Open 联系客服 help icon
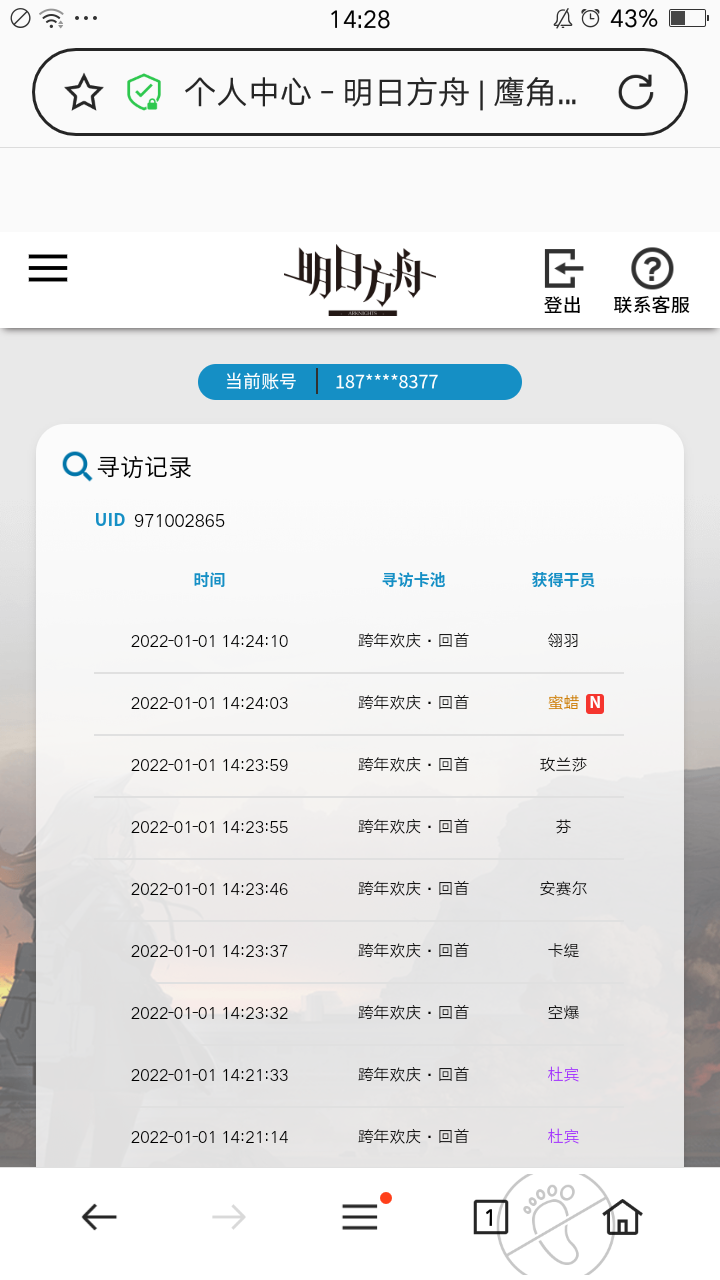720x1280 pixels. (652, 281)
